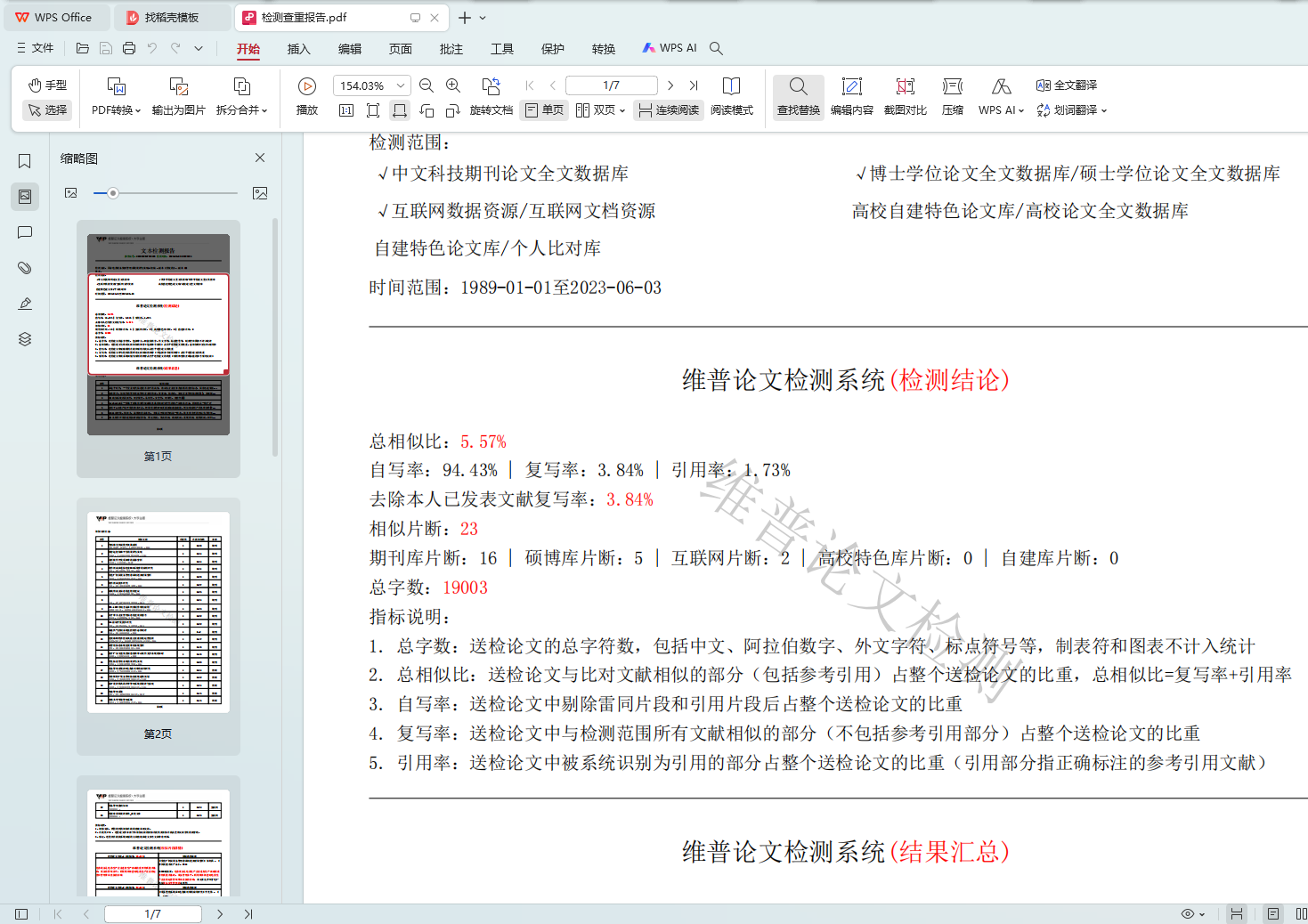Switch to two-page layout in status bar
The width and height of the screenshot is (1308, 924).
click(x=1300, y=914)
